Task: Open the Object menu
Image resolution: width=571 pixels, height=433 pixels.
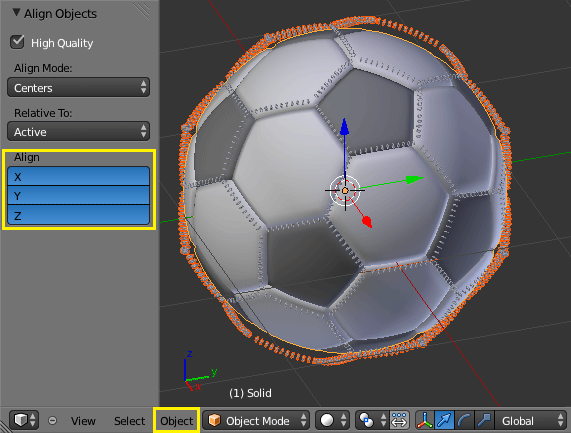Action: pos(177,421)
